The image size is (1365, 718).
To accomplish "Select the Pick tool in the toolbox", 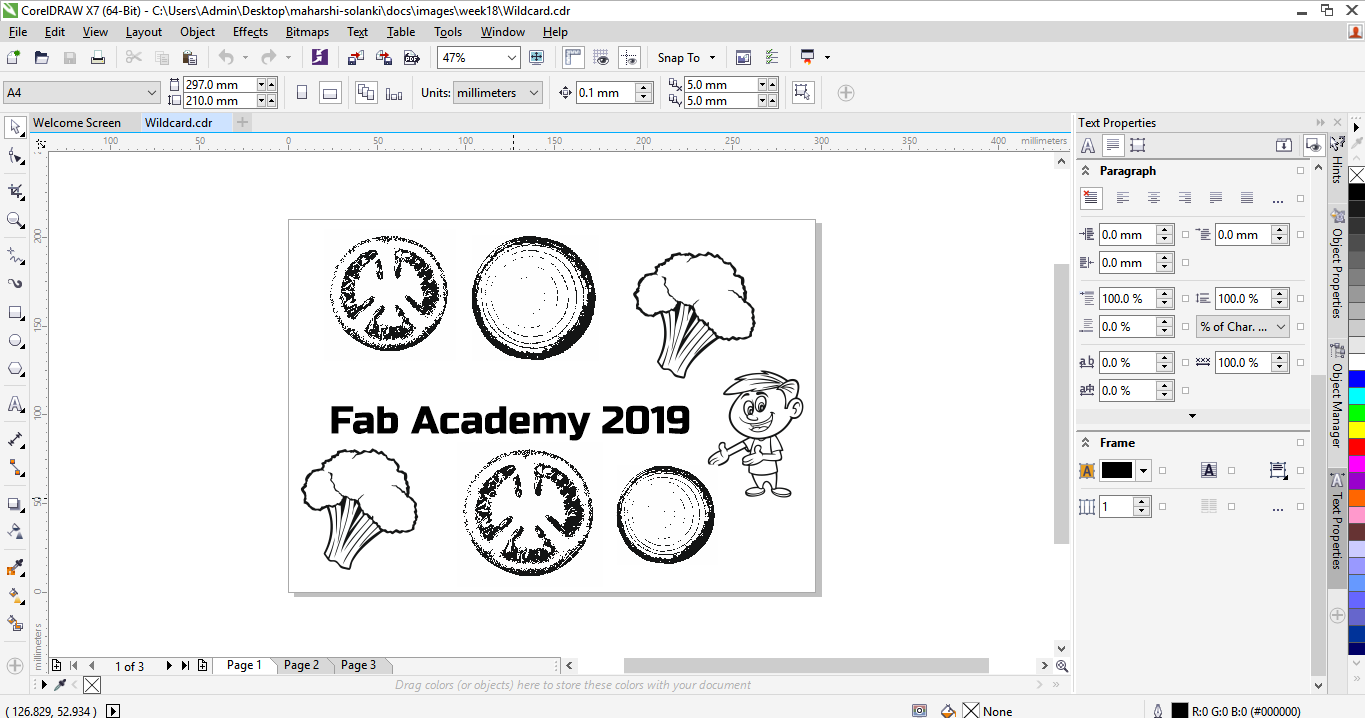I will click(x=15, y=127).
